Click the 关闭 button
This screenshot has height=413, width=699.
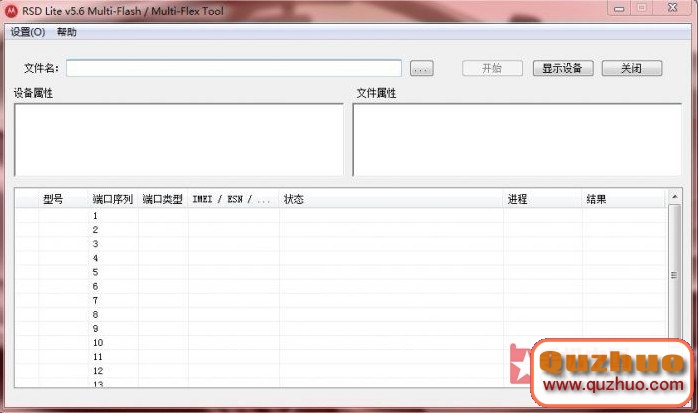pyautogui.click(x=632, y=68)
